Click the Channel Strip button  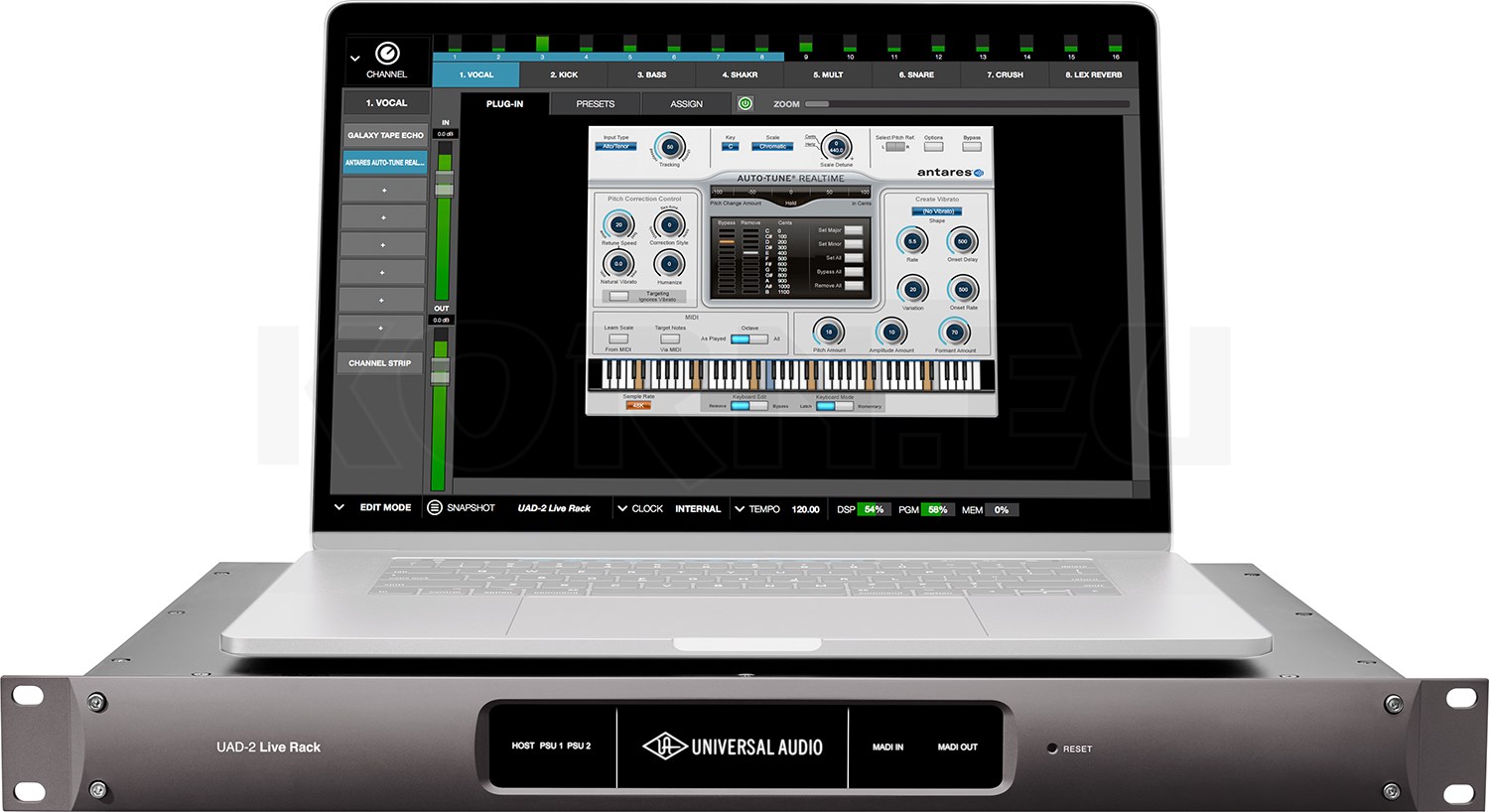379,362
